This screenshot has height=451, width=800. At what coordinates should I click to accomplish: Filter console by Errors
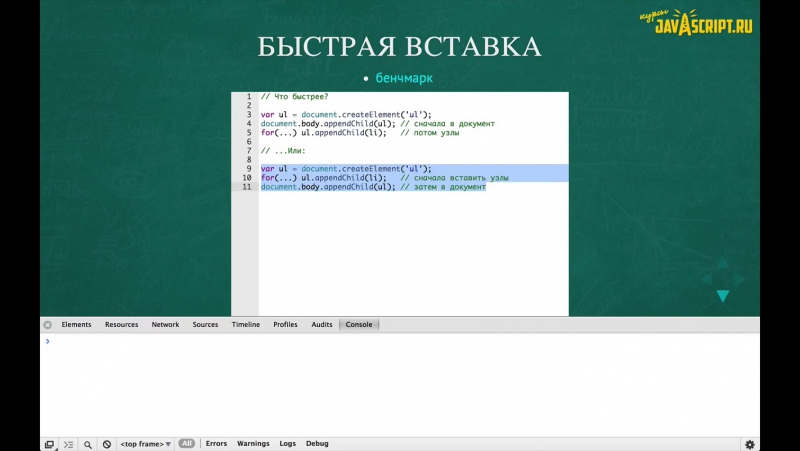[216, 443]
